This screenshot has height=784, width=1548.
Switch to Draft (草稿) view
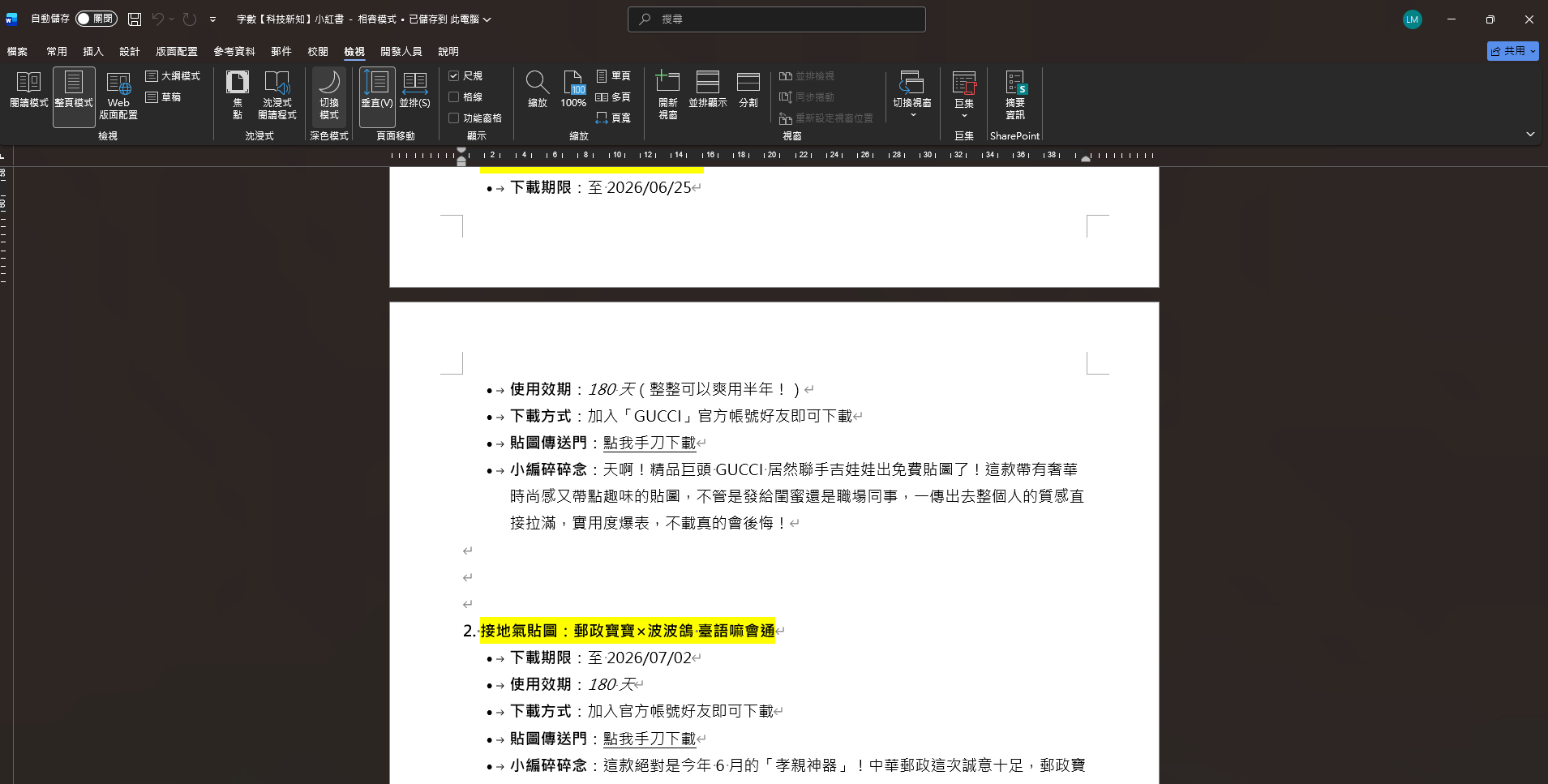click(163, 97)
